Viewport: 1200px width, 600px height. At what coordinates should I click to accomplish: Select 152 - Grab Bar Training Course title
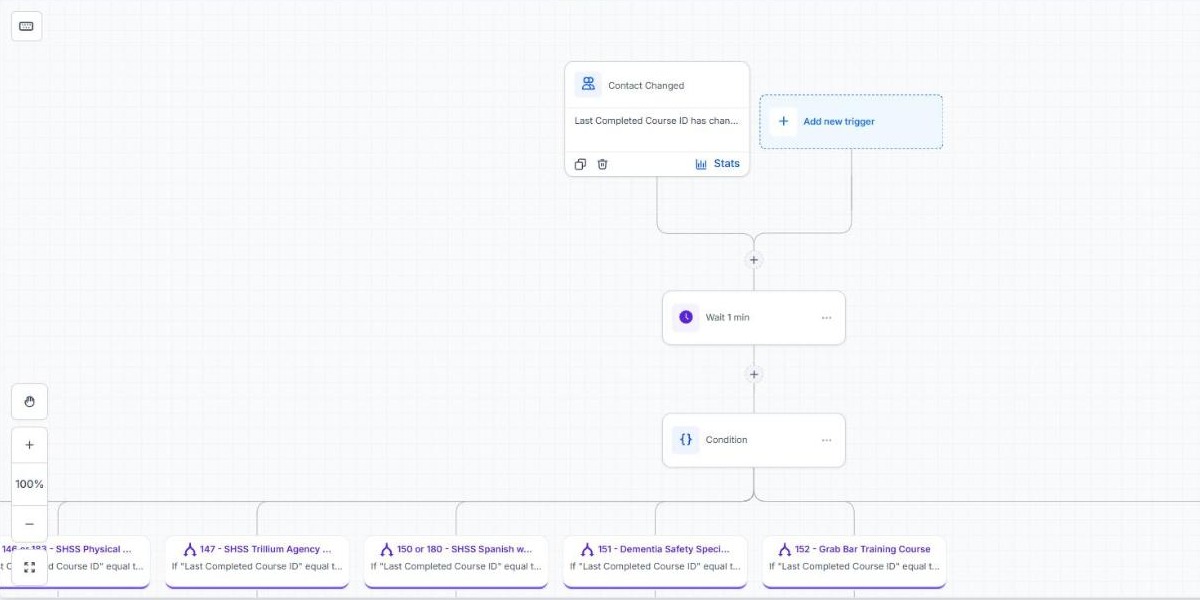863,549
